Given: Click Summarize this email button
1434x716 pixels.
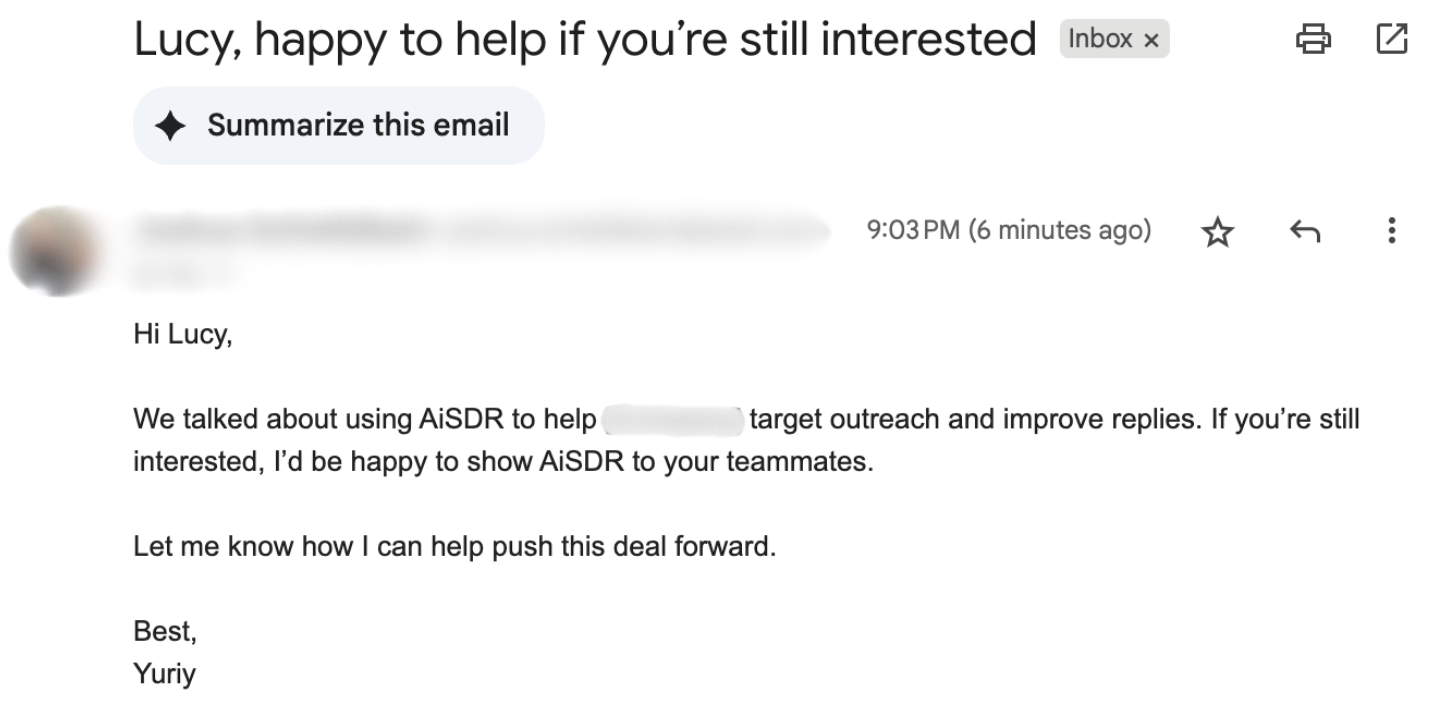Looking at the screenshot, I should coord(338,126).
